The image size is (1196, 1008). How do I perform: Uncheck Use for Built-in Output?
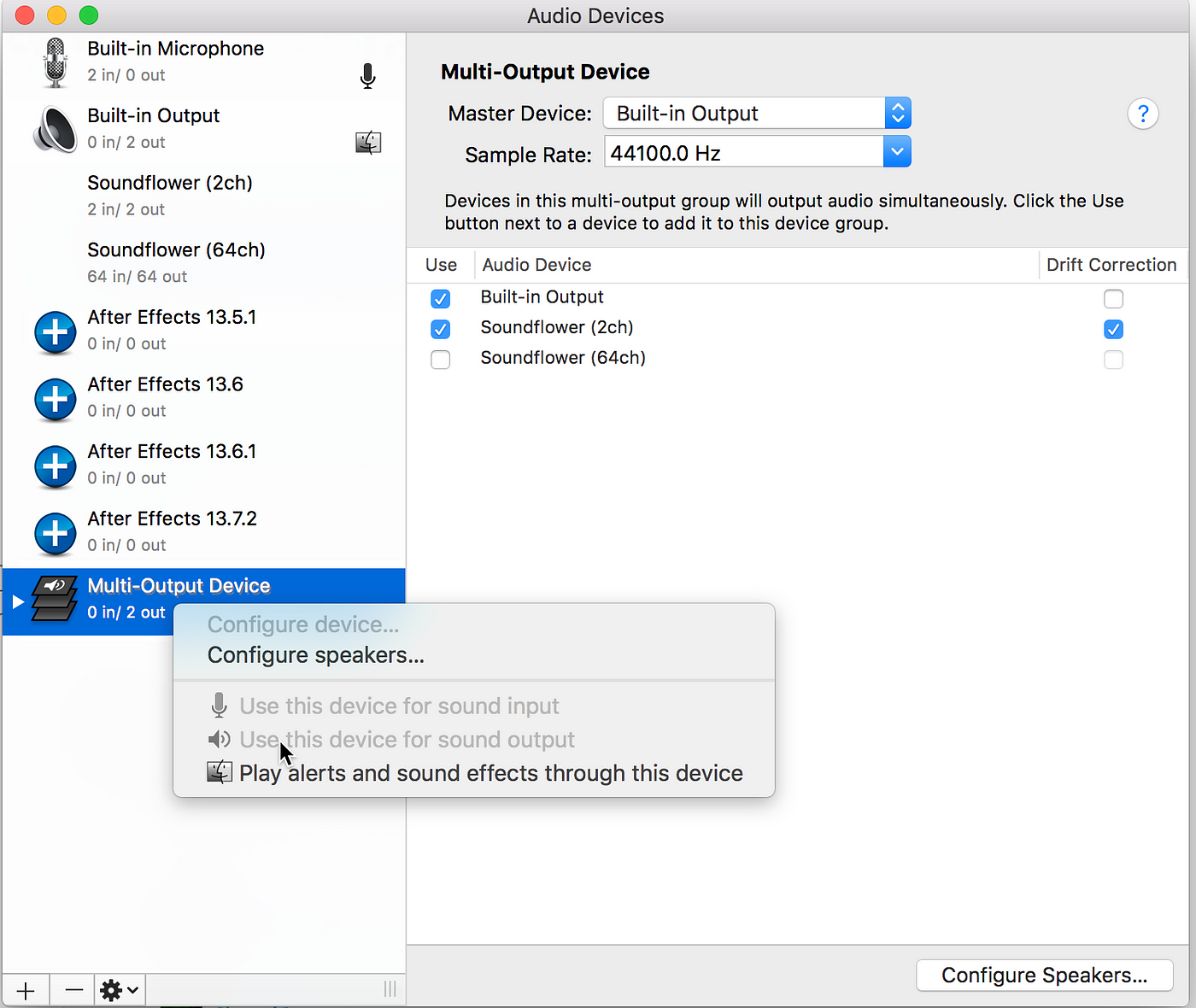click(441, 299)
